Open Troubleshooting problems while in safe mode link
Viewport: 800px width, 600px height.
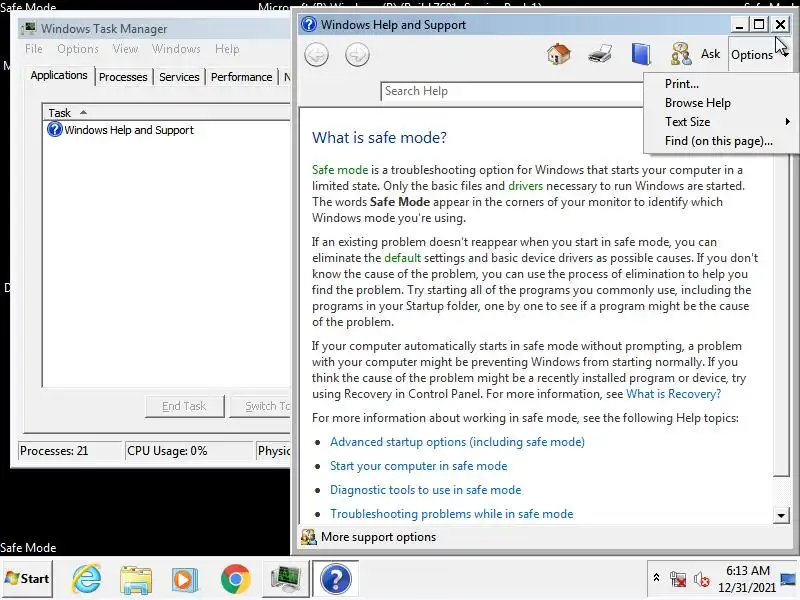452,514
